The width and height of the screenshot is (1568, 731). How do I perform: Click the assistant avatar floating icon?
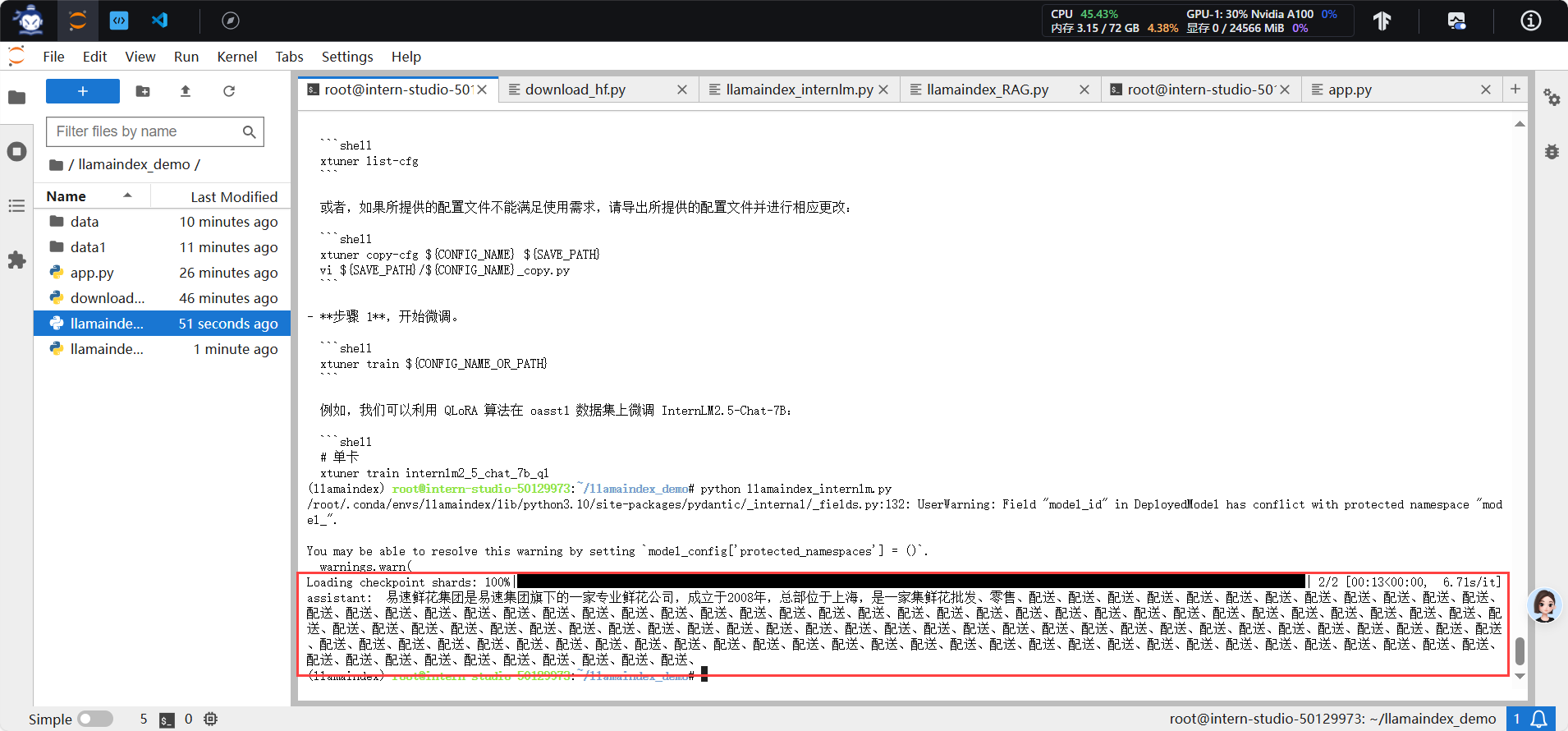click(x=1545, y=606)
